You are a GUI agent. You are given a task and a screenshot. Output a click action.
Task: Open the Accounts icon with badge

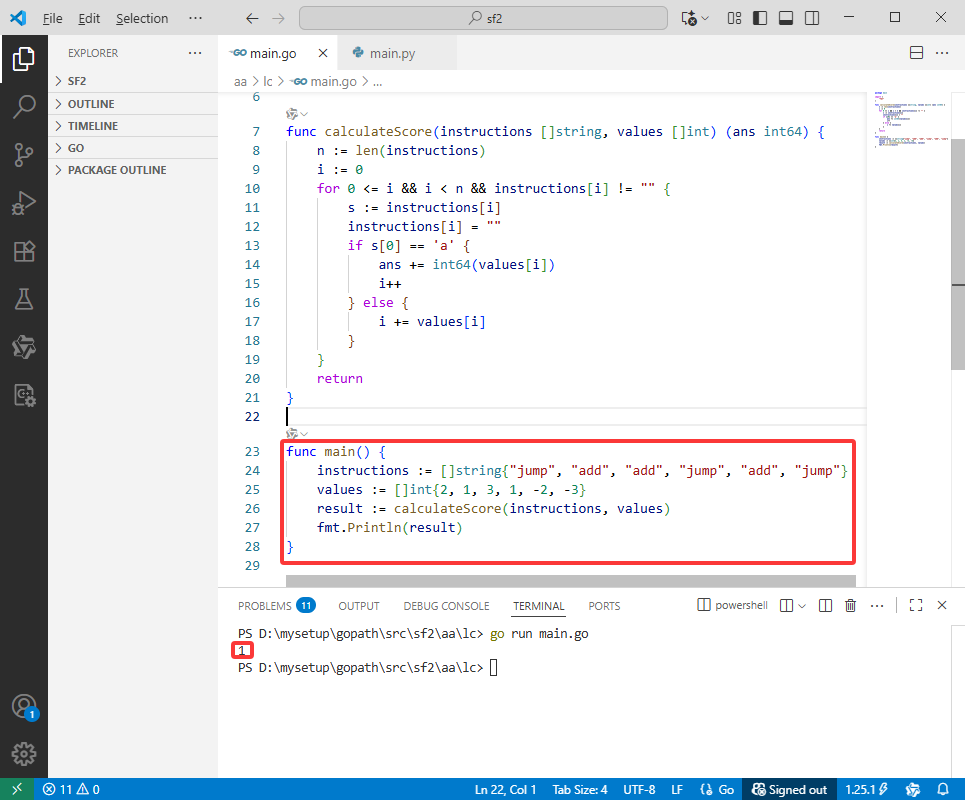[x=25, y=706]
